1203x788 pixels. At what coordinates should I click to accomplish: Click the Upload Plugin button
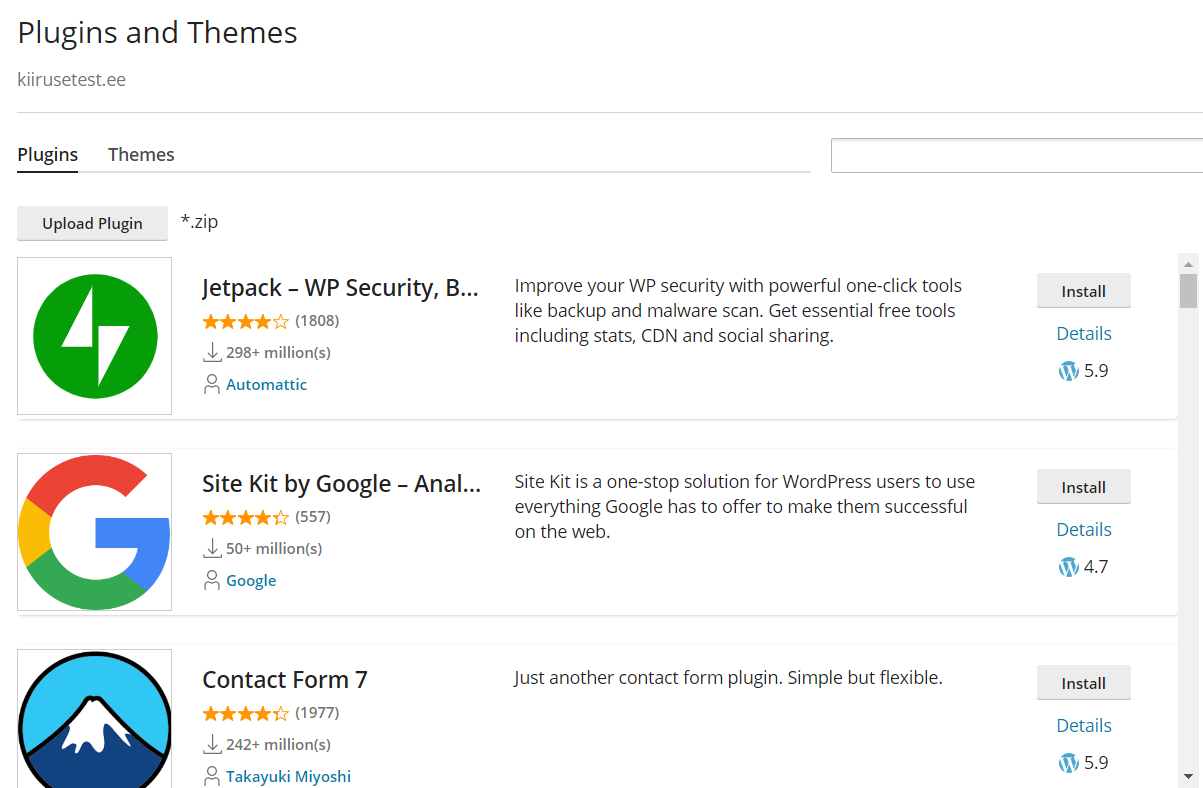coord(92,223)
